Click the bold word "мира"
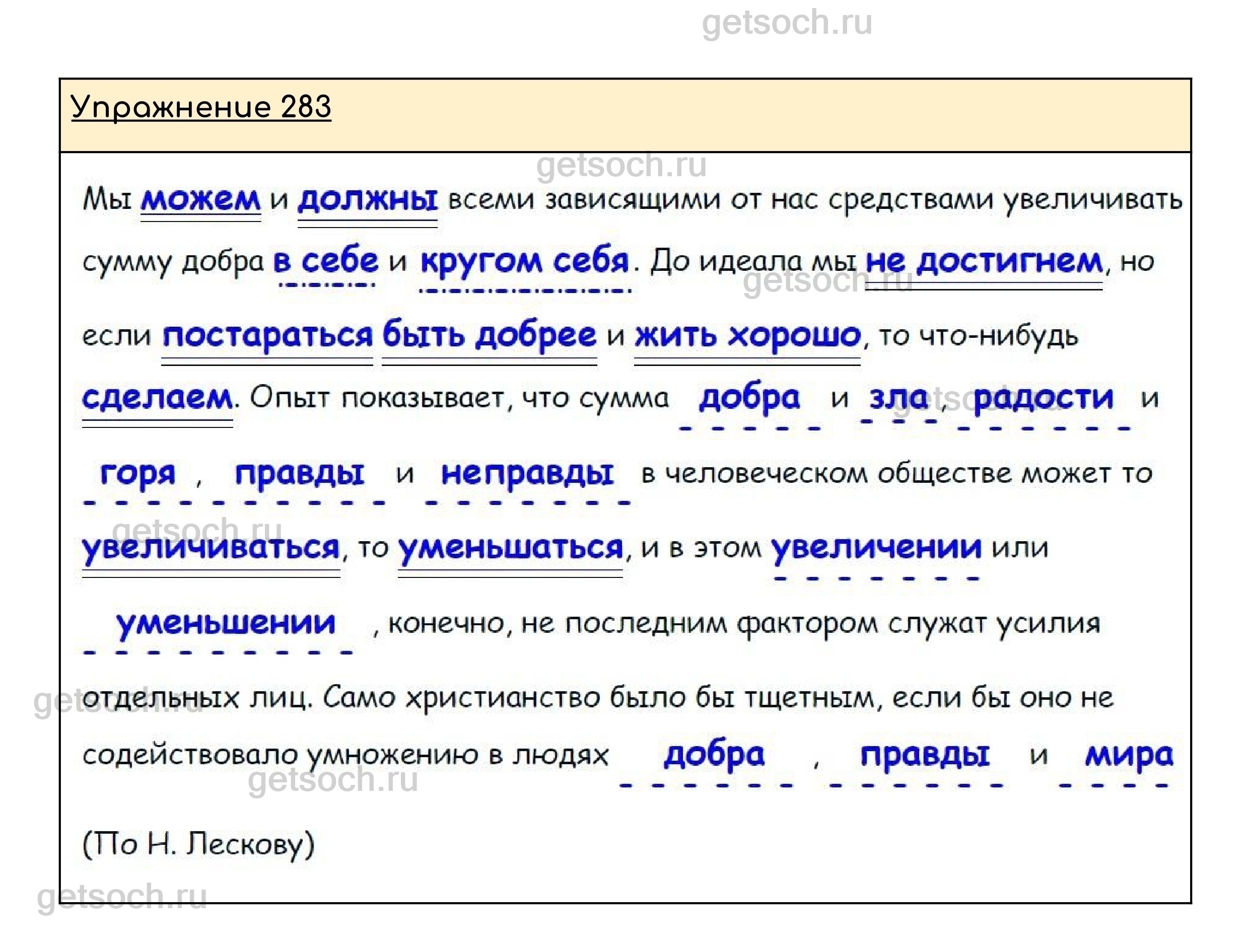The image size is (1251, 952). 1129,755
